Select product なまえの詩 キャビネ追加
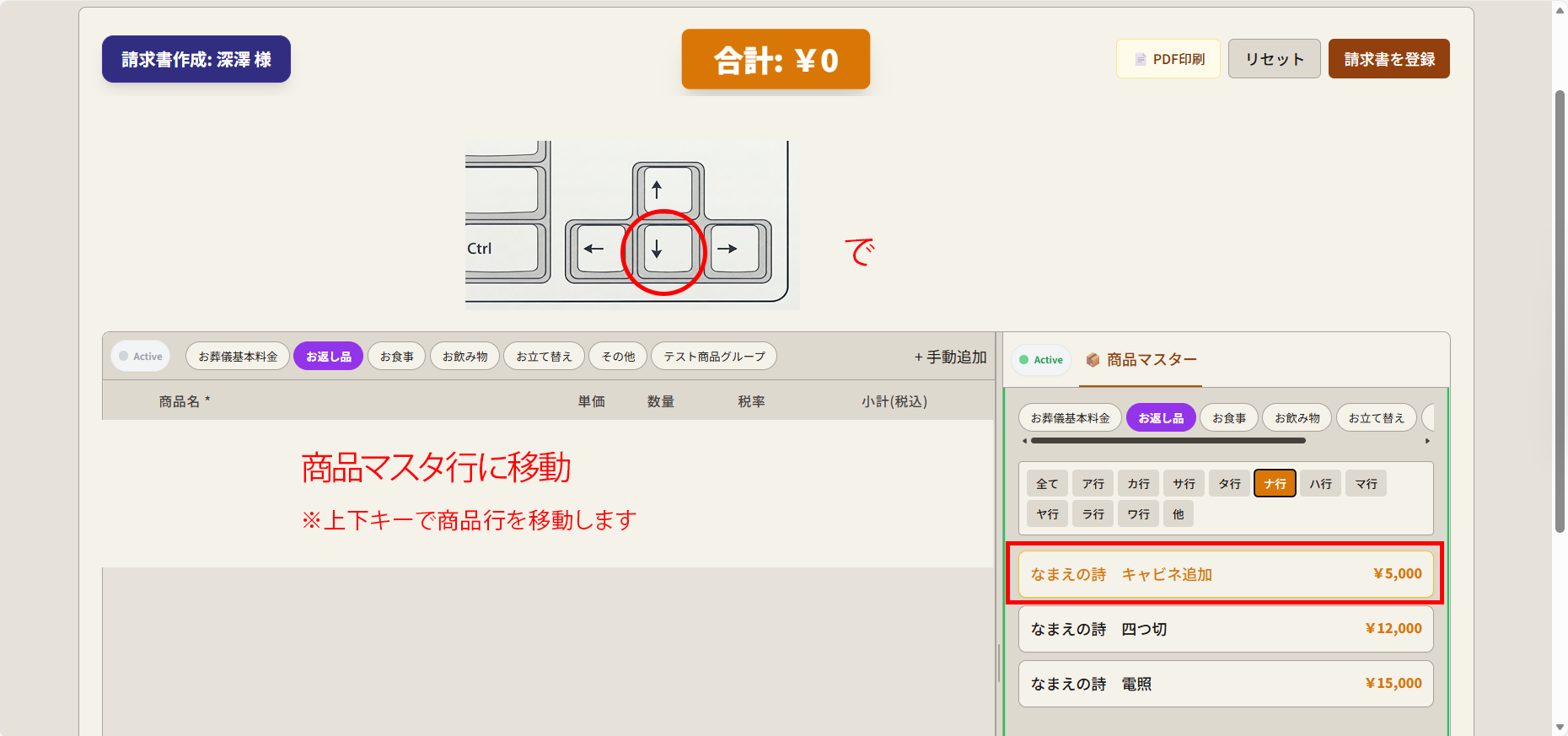Viewport: 1568px width, 736px height. (x=1226, y=574)
